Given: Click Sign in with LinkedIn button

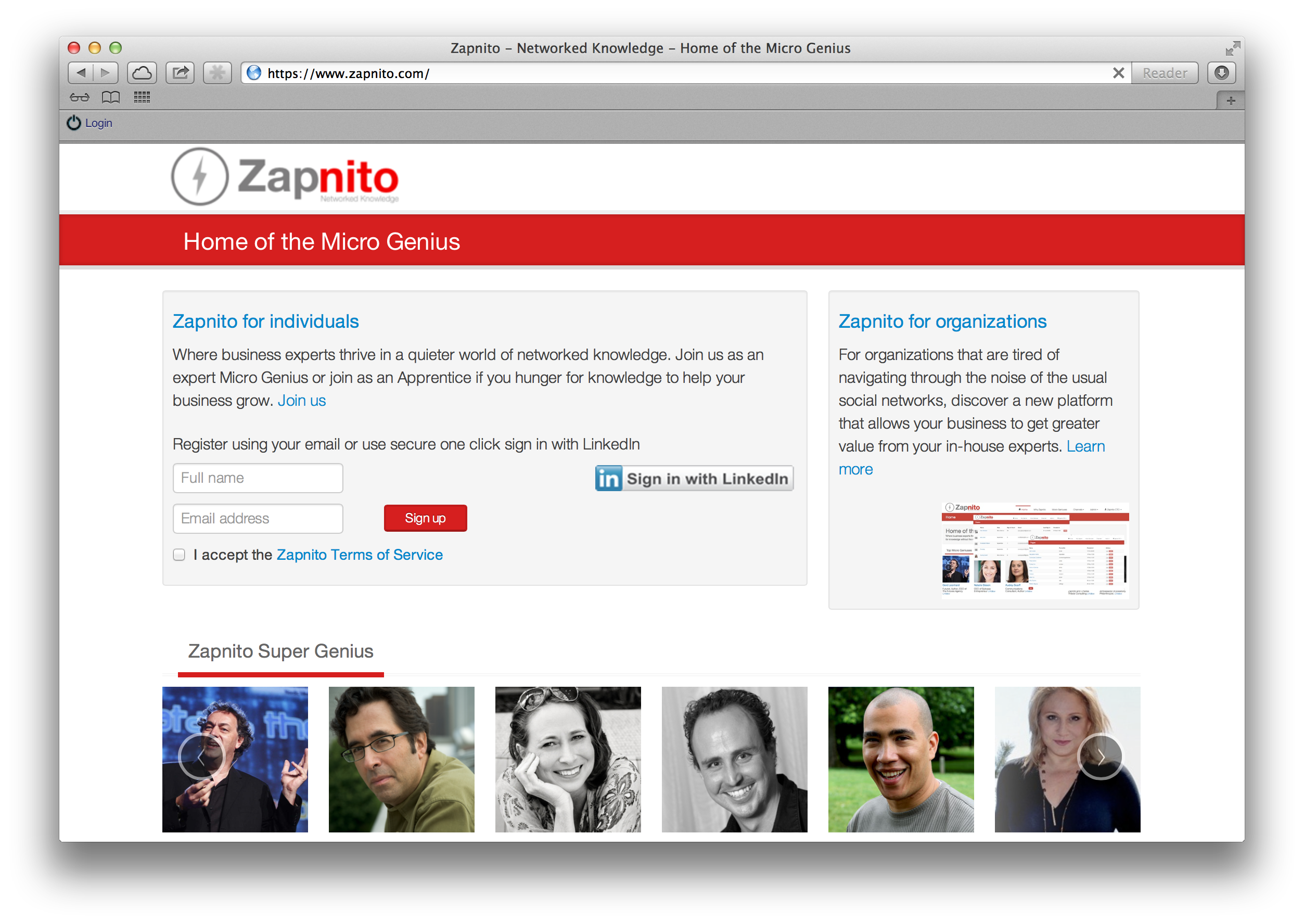Looking at the screenshot, I should pyautogui.click(x=694, y=478).
